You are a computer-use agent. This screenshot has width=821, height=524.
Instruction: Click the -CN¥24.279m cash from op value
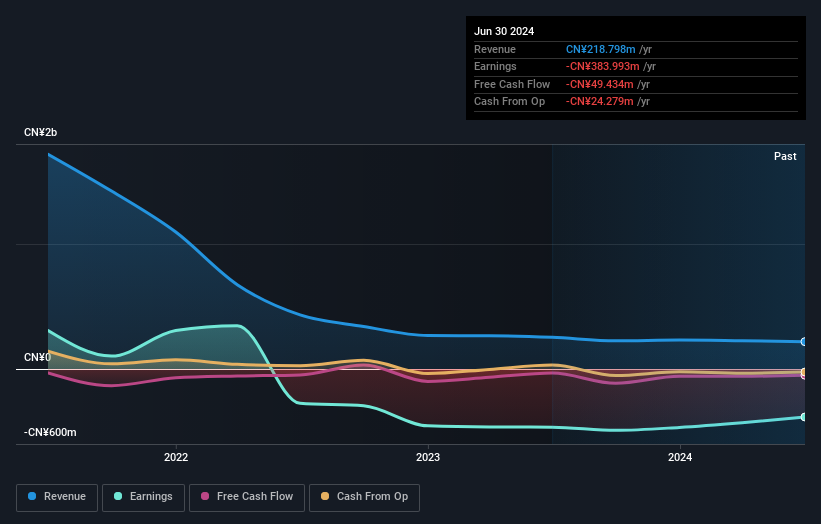coord(600,102)
